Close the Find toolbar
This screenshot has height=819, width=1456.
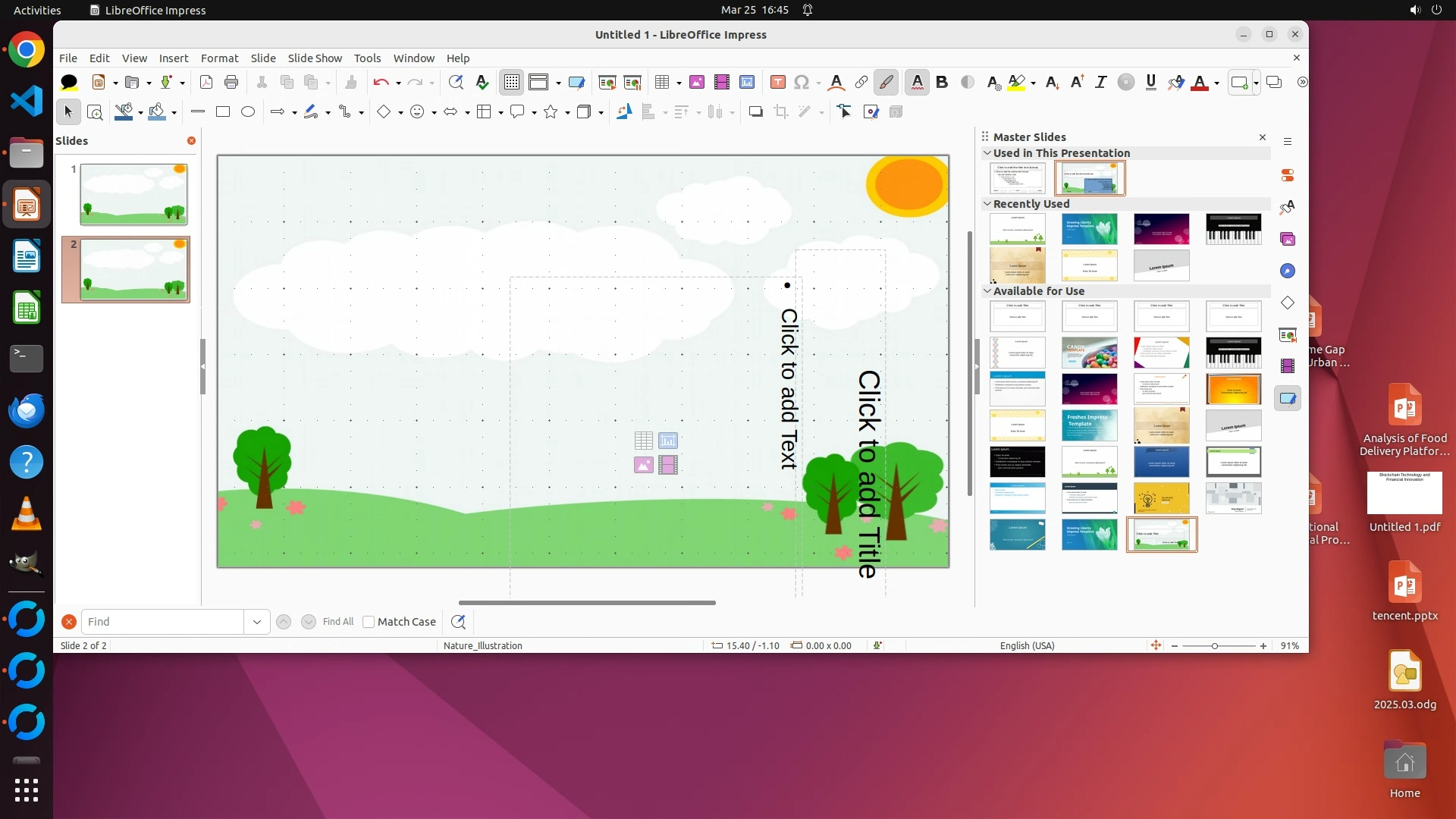pyautogui.click(x=69, y=622)
